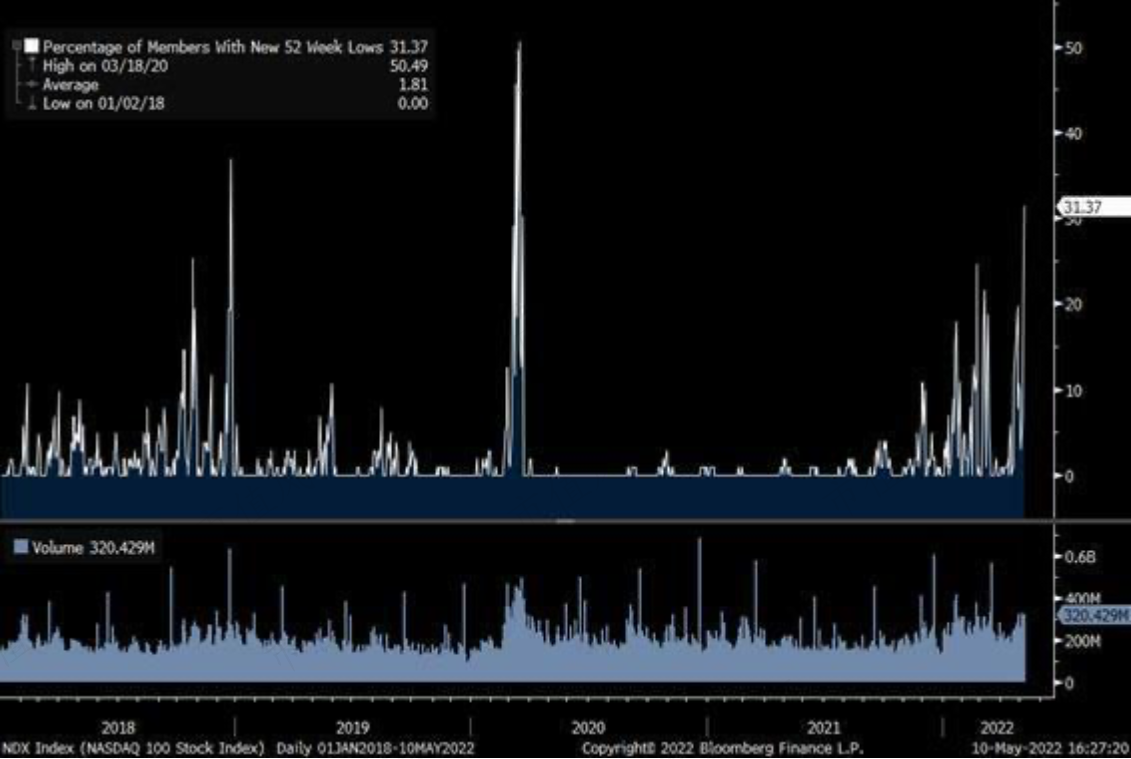Image resolution: width=1131 pixels, height=759 pixels.
Task: Click the 2018 year label on time axis
Action: (x=118, y=728)
